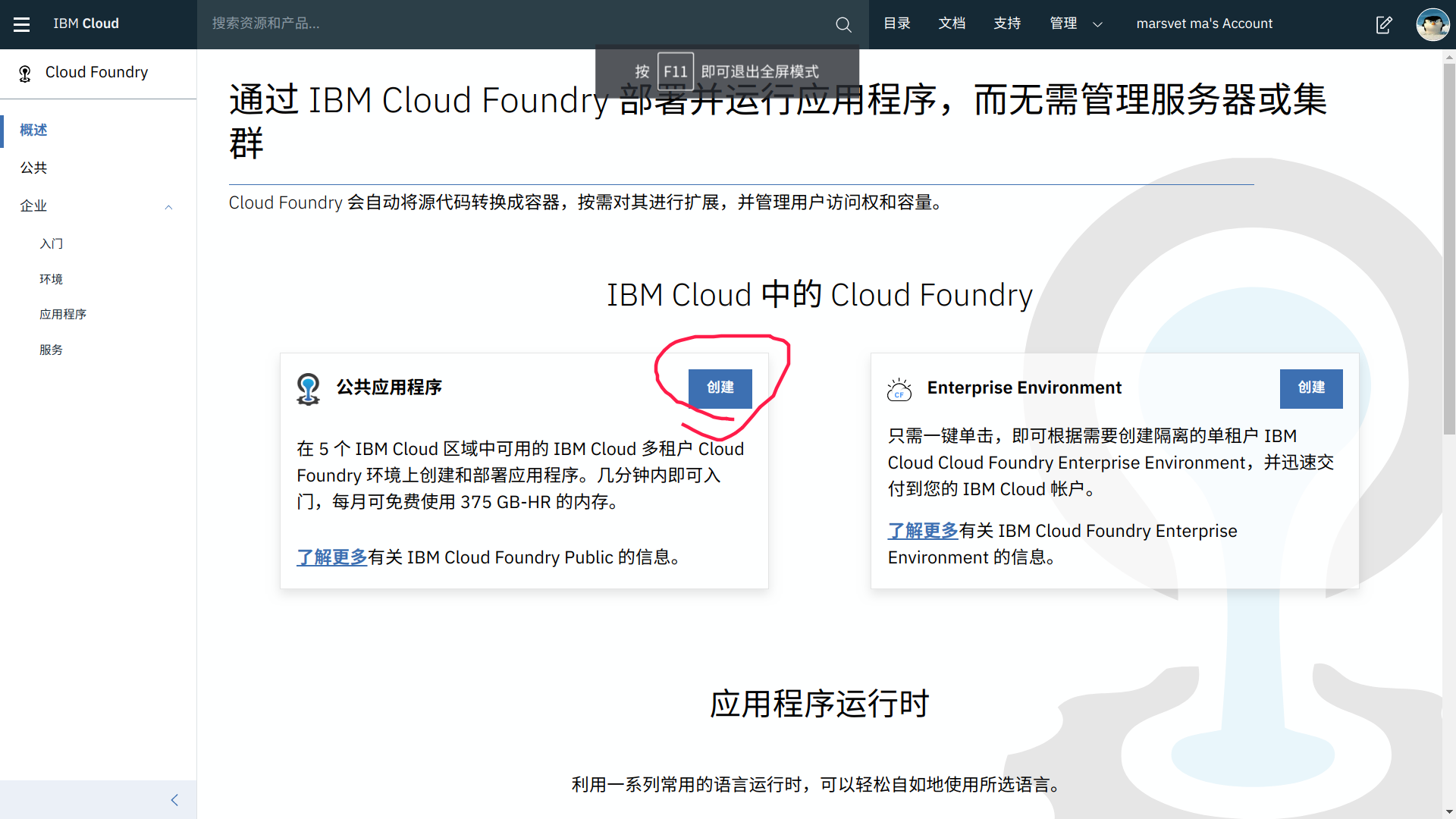1456x819 pixels.
Task: Click the Cloud Foundry sidebar title
Action: click(96, 73)
